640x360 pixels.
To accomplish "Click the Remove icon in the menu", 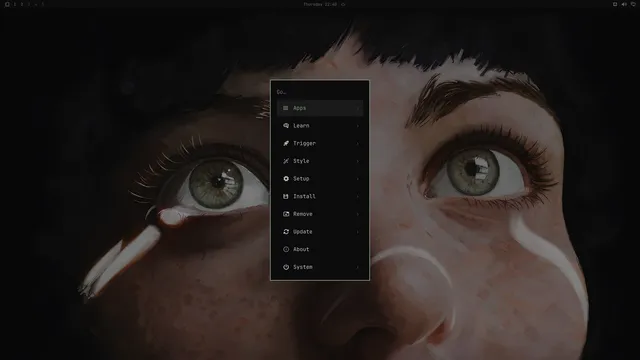I will click(x=286, y=214).
